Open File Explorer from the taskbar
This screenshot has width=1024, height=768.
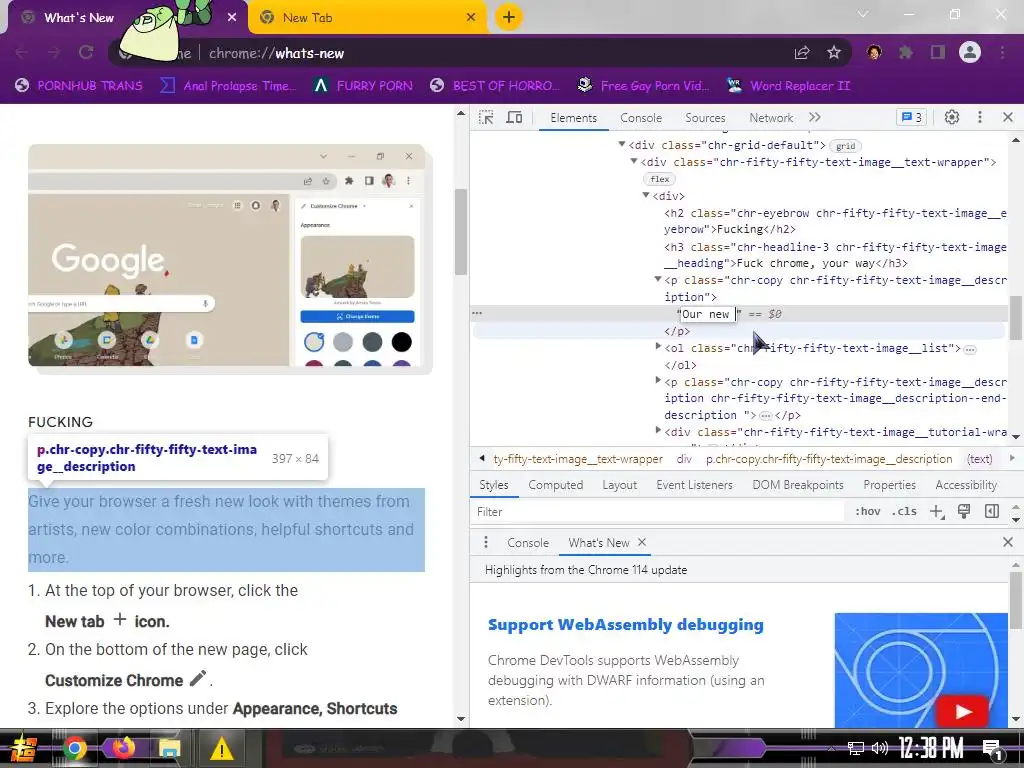tap(168, 748)
